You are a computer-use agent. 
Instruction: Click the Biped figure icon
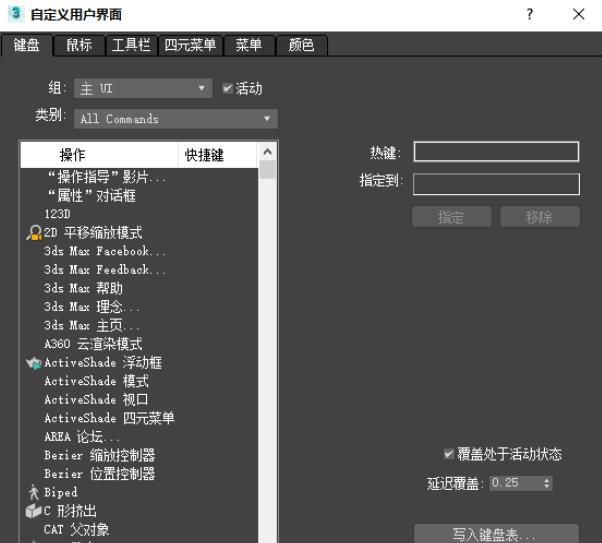pos(34,492)
